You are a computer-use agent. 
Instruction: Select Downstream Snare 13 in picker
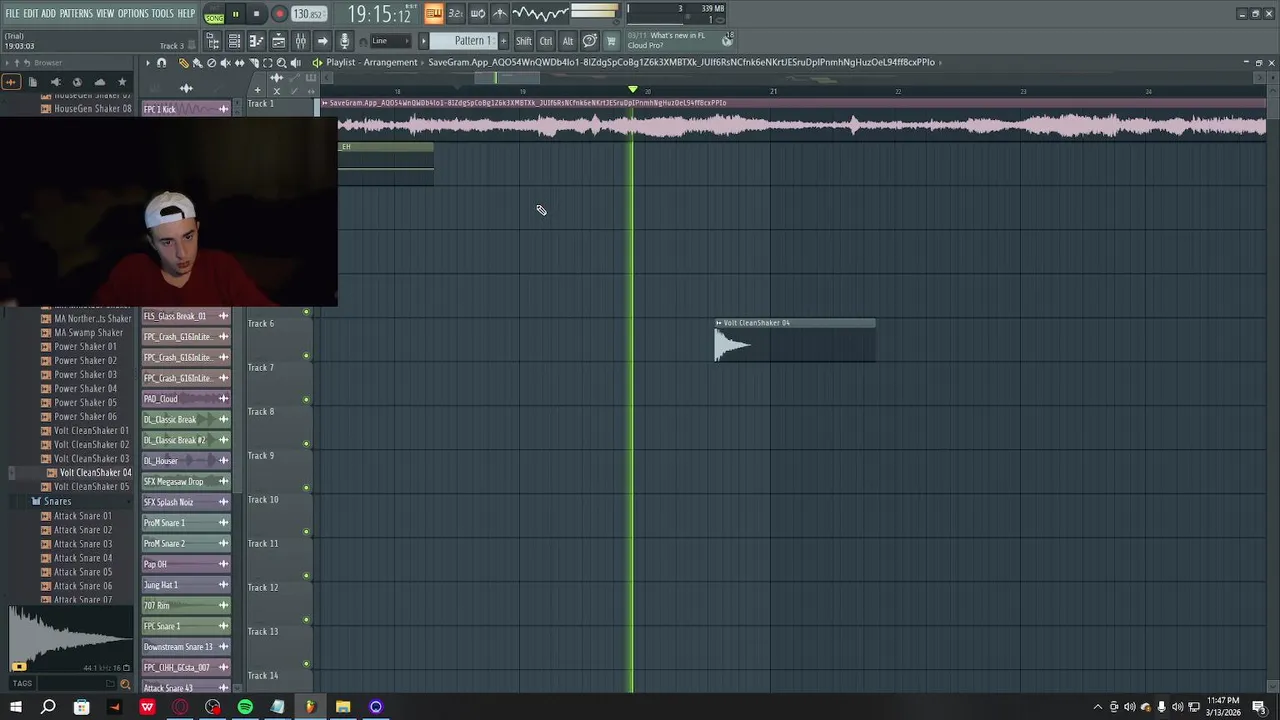tap(186, 647)
